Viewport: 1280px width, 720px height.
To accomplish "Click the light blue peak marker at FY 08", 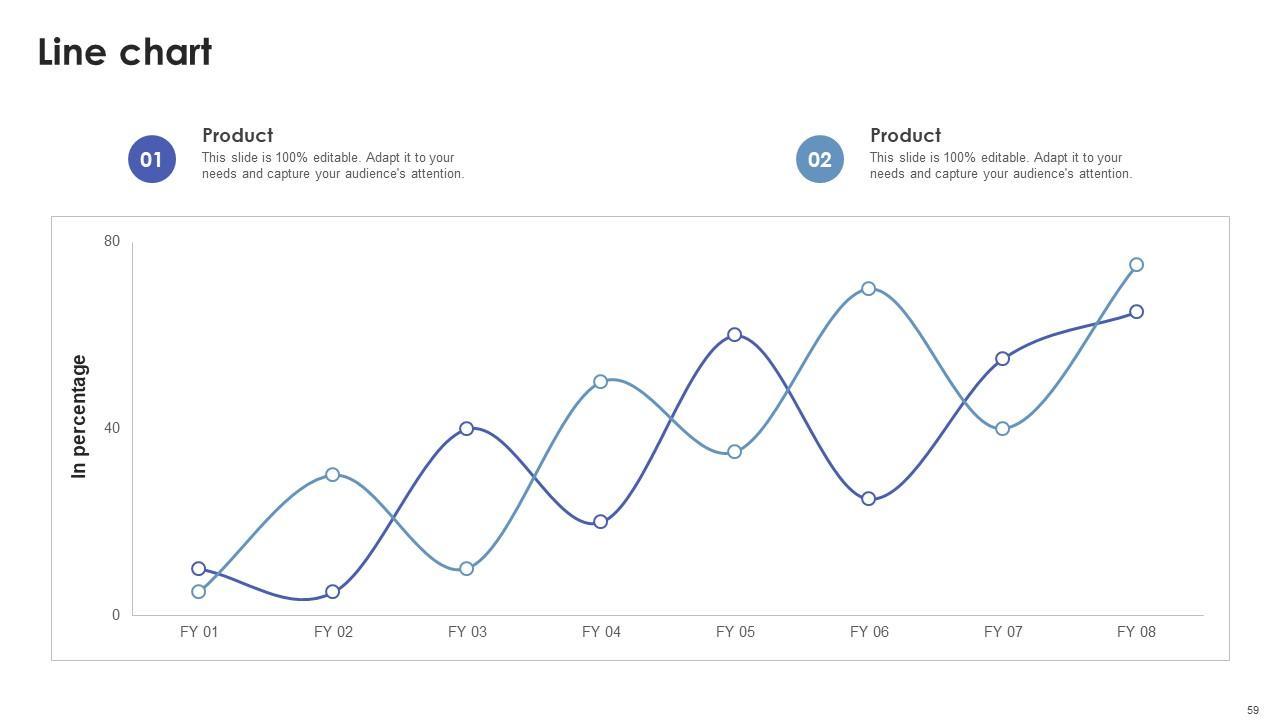I will tap(1136, 265).
